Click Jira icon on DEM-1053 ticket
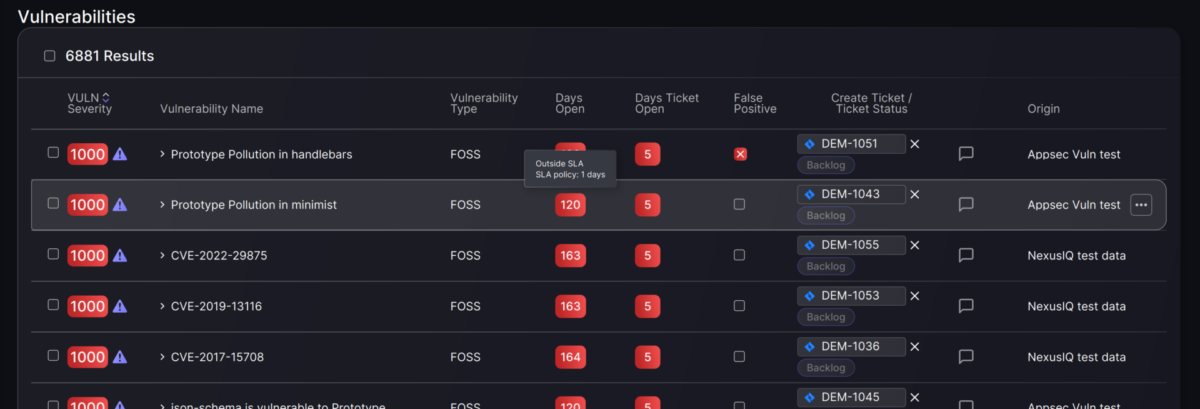Screen dimensions: 1200x409 point(810,296)
